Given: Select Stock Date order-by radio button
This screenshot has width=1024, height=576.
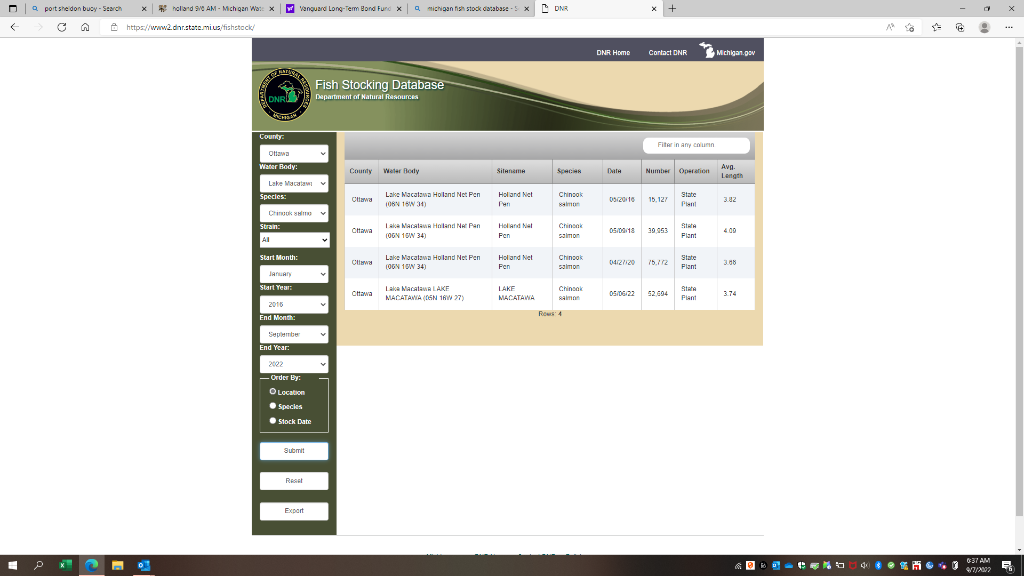Looking at the screenshot, I should pos(273,421).
